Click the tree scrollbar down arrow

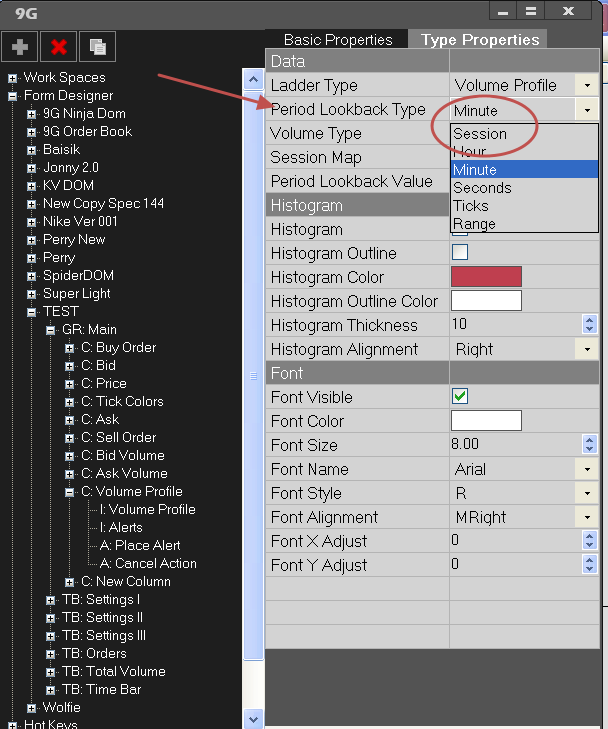coord(253,719)
